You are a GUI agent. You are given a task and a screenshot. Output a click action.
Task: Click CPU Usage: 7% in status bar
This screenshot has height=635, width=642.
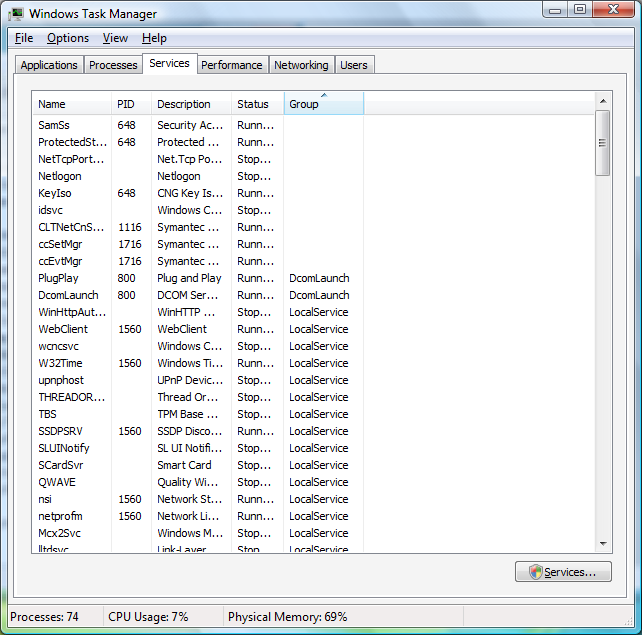point(148,617)
